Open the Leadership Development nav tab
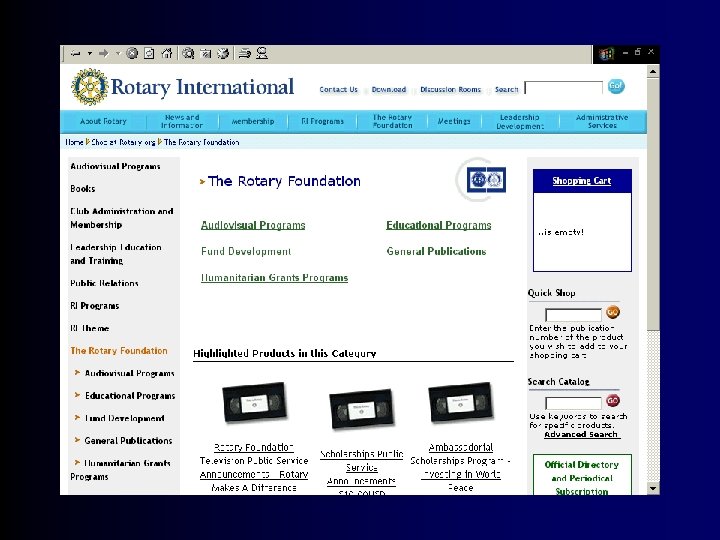Viewport: 720px width, 540px height. [520, 122]
